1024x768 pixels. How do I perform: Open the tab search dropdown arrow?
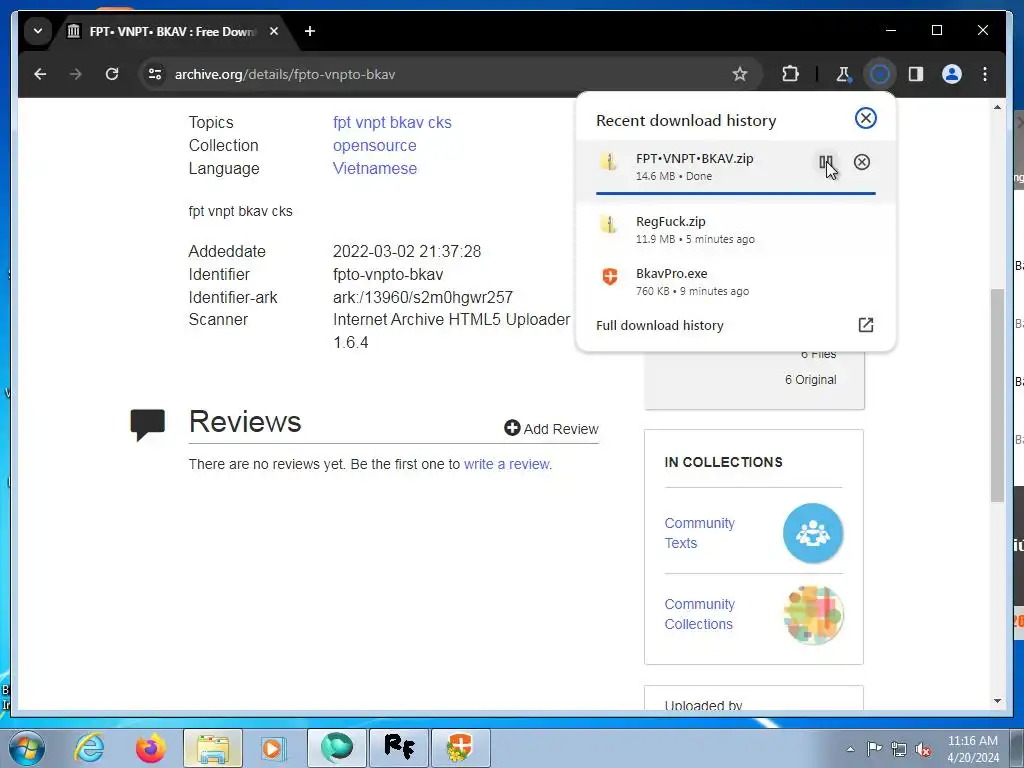coord(38,31)
